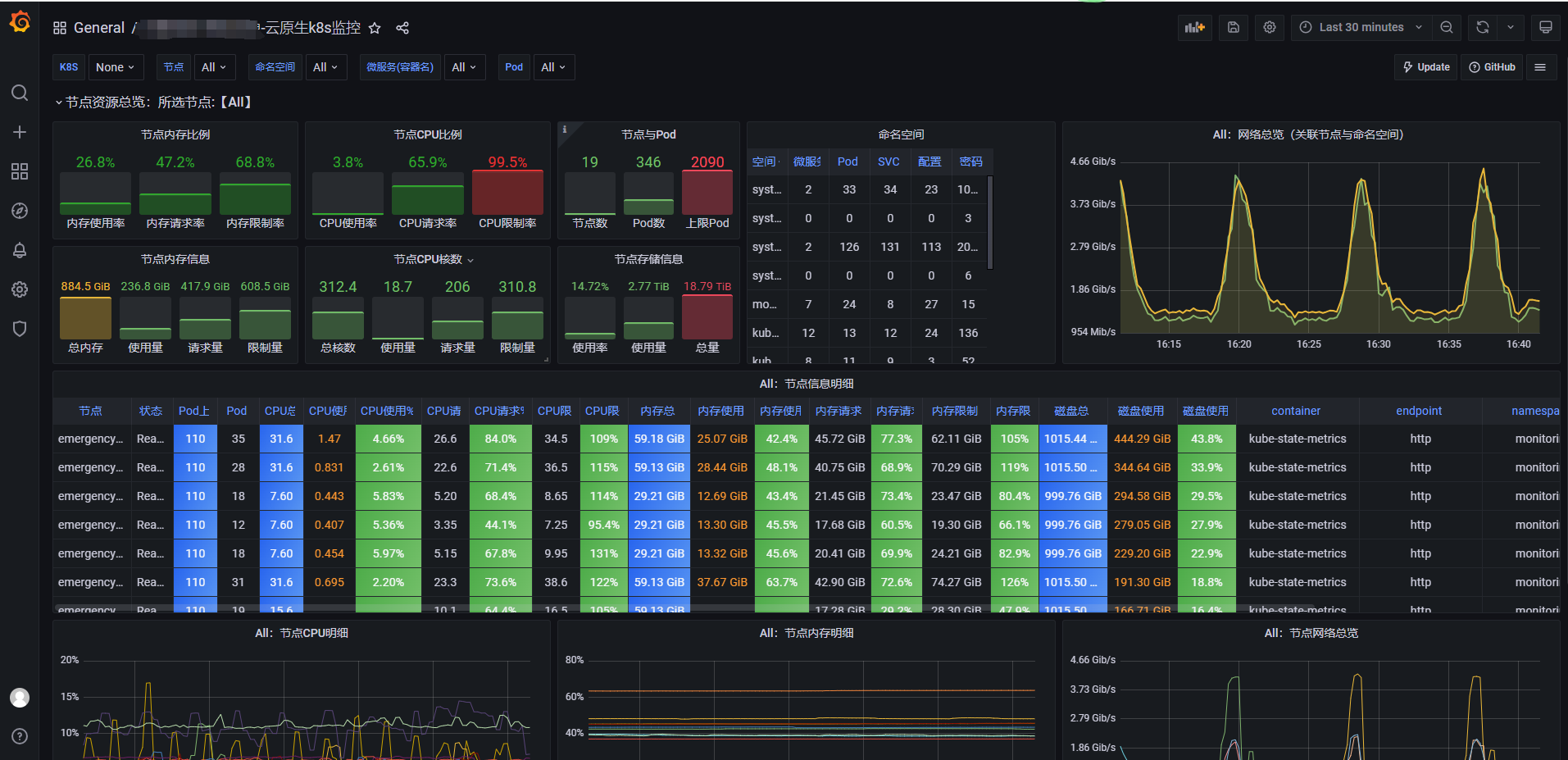
Task: Open the 节点内存信息 panel title
Action: pos(175,259)
